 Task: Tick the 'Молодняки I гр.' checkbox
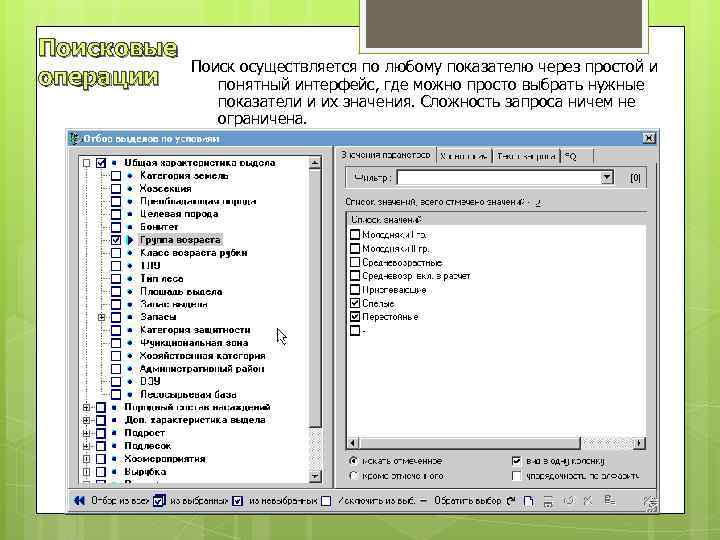pos(354,235)
